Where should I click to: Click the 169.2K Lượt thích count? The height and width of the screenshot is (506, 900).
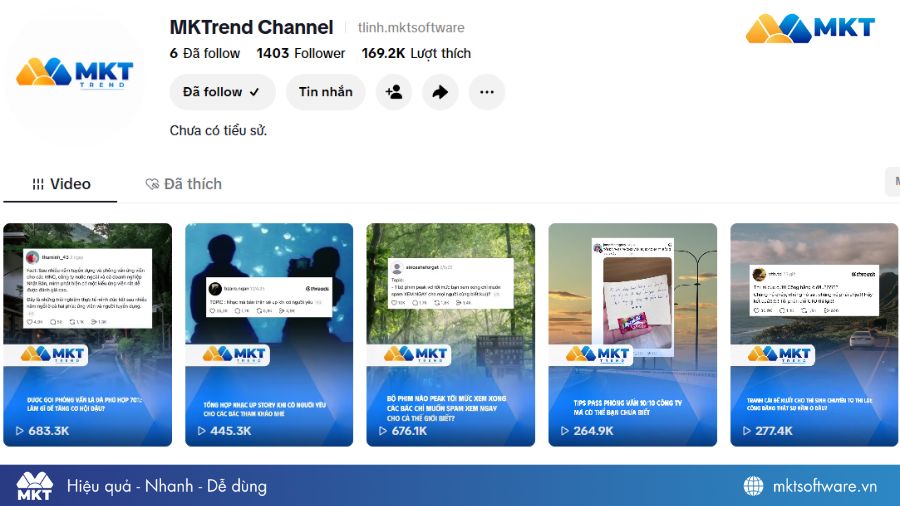(x=416, y=53)
